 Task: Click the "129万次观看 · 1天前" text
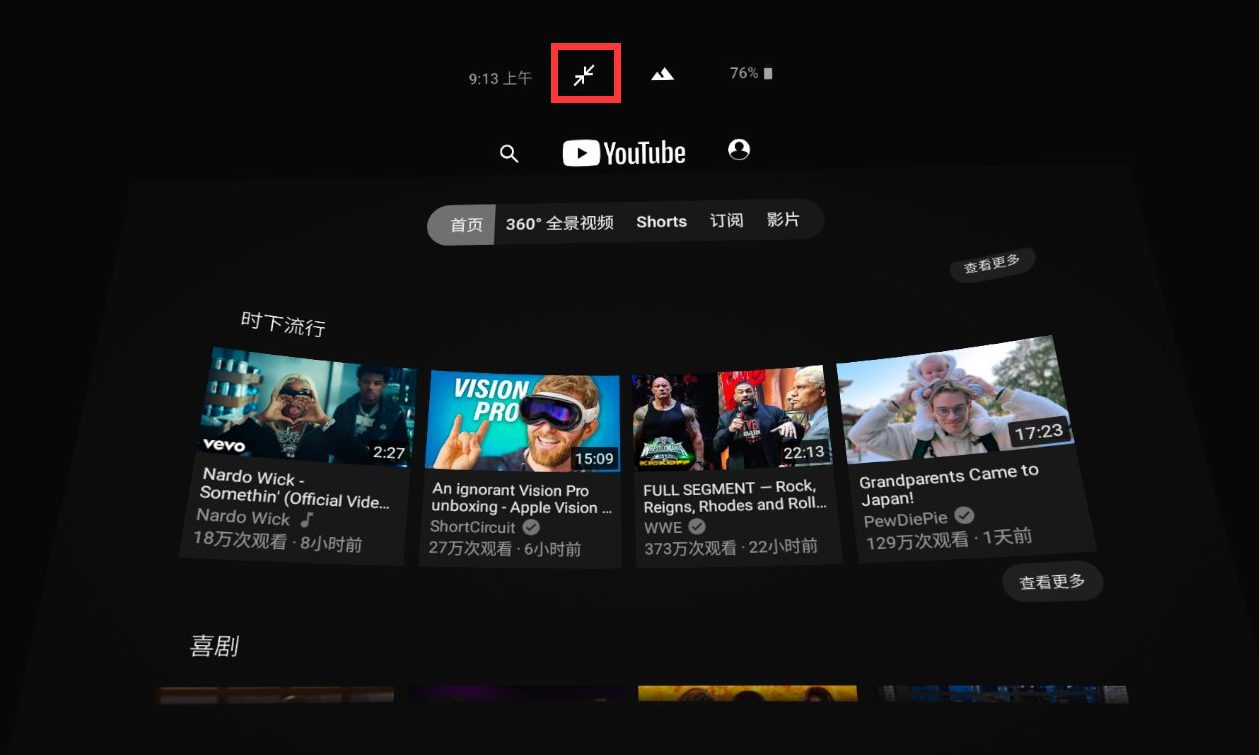949,539
